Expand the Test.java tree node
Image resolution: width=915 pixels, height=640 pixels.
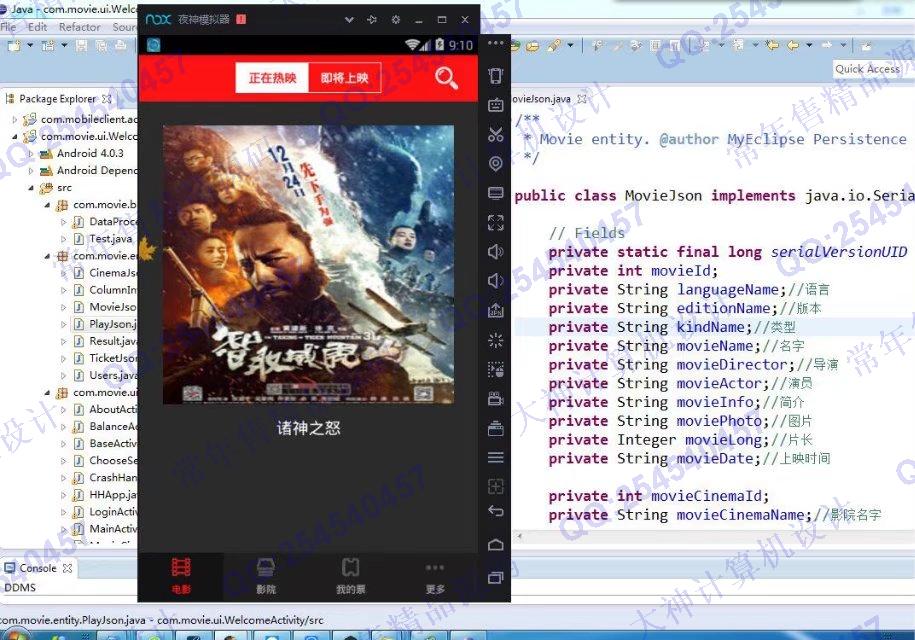pyautogui.click(x=64, y=239)
